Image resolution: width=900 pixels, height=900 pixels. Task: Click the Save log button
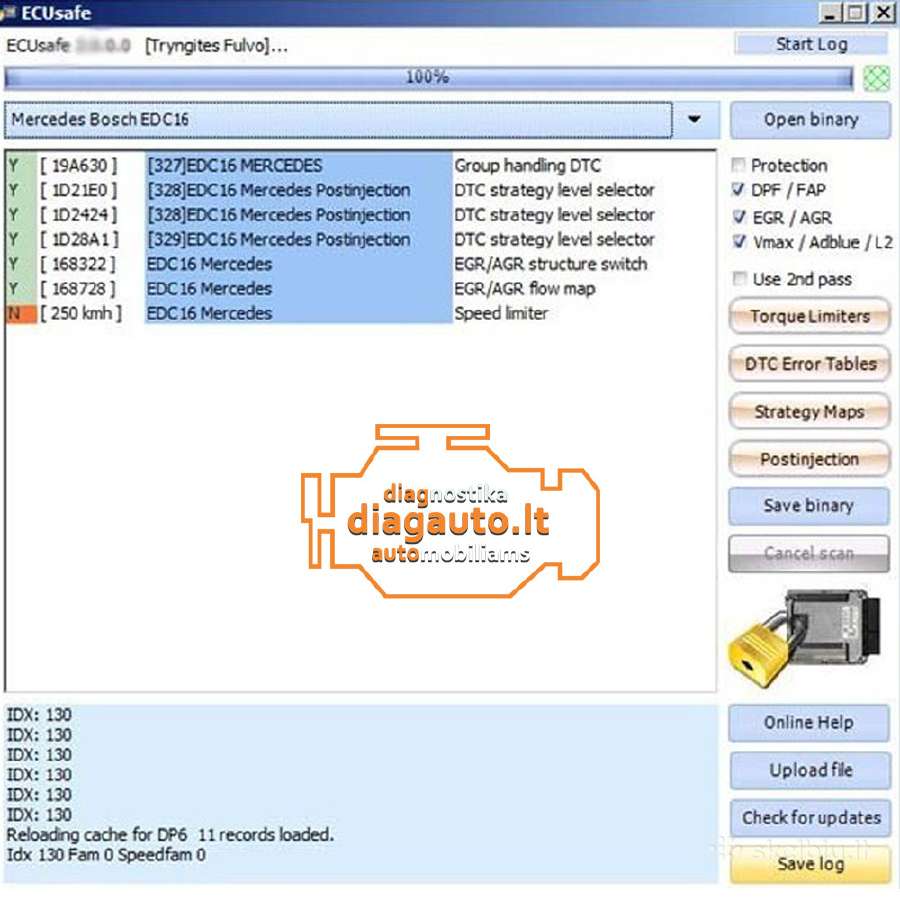pyautogui.click(x=810, y=864)
